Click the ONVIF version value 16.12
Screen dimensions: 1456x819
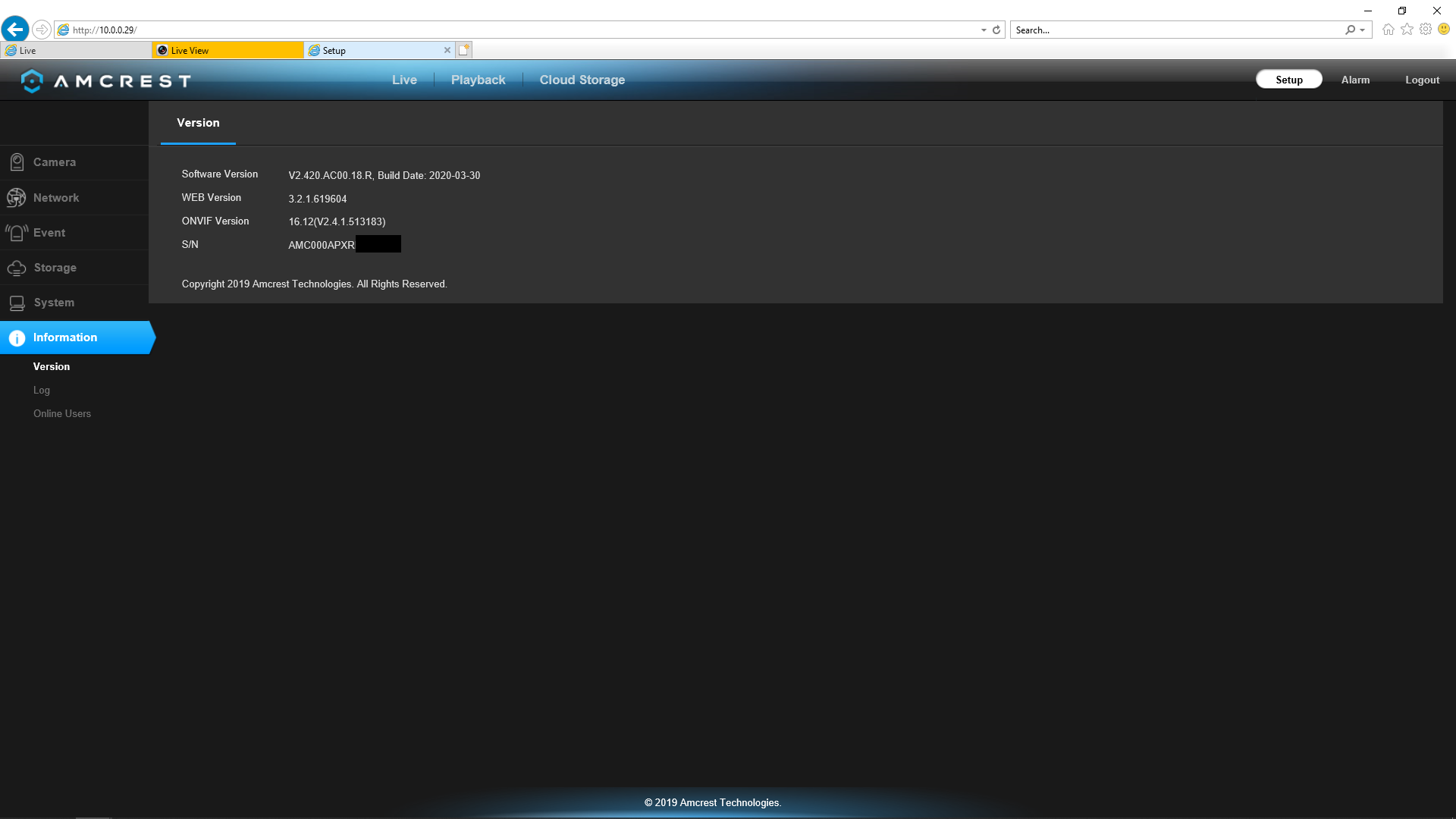(337, 221)
